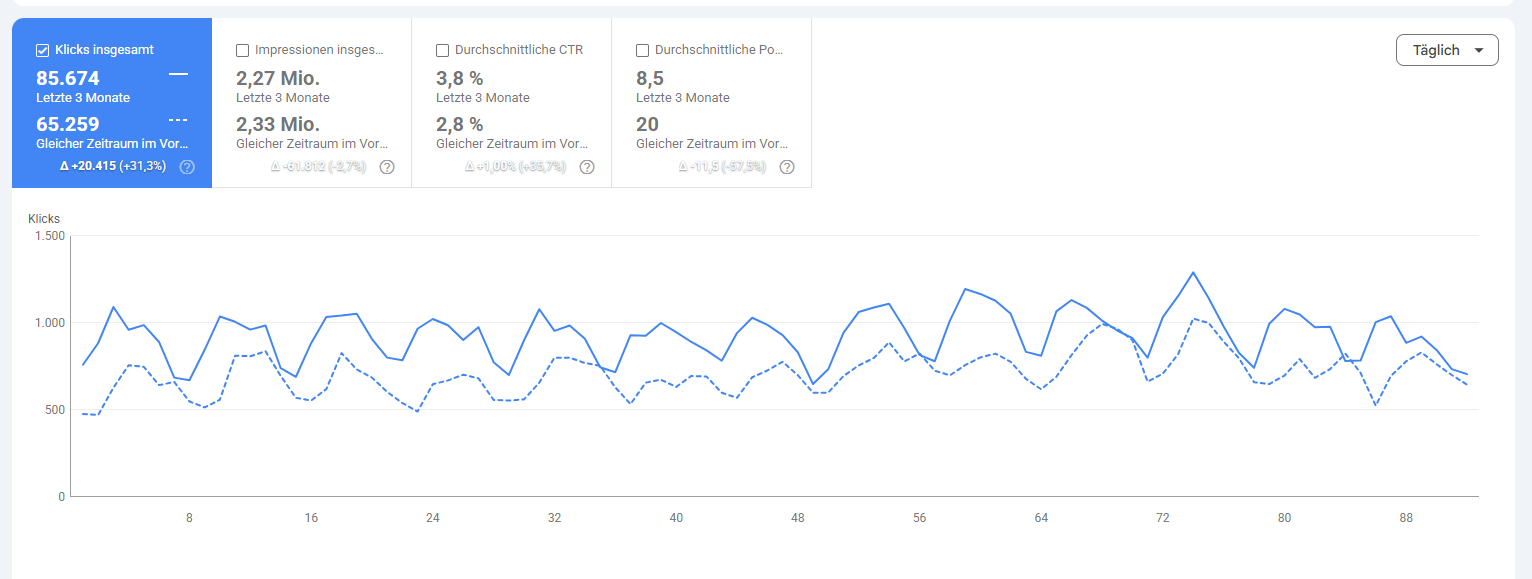Click x-axis day label 72
This screenshot has height=579, width=1532.
(x=1162, y=518)
